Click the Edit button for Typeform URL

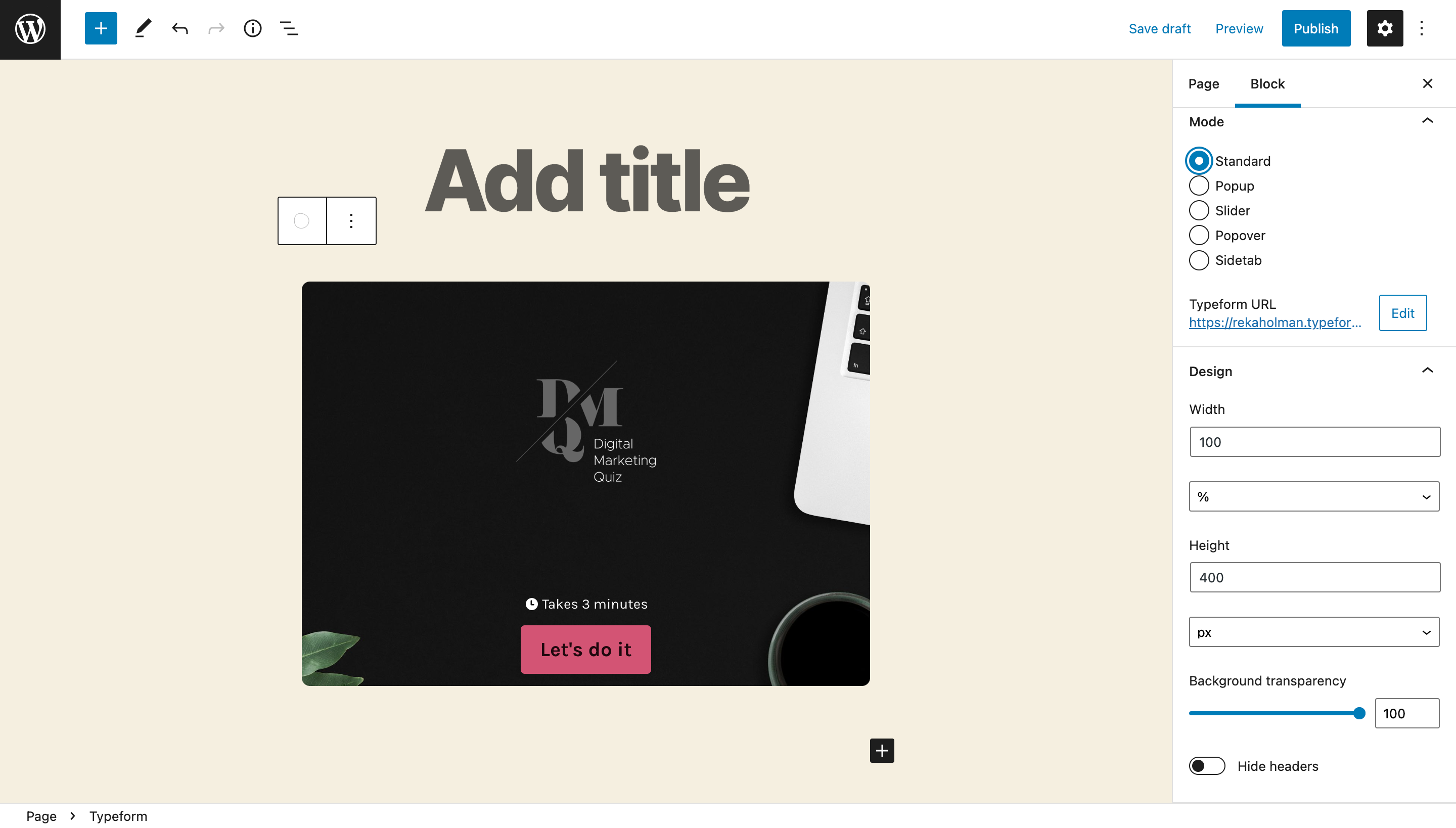(x=1402, y=313)
